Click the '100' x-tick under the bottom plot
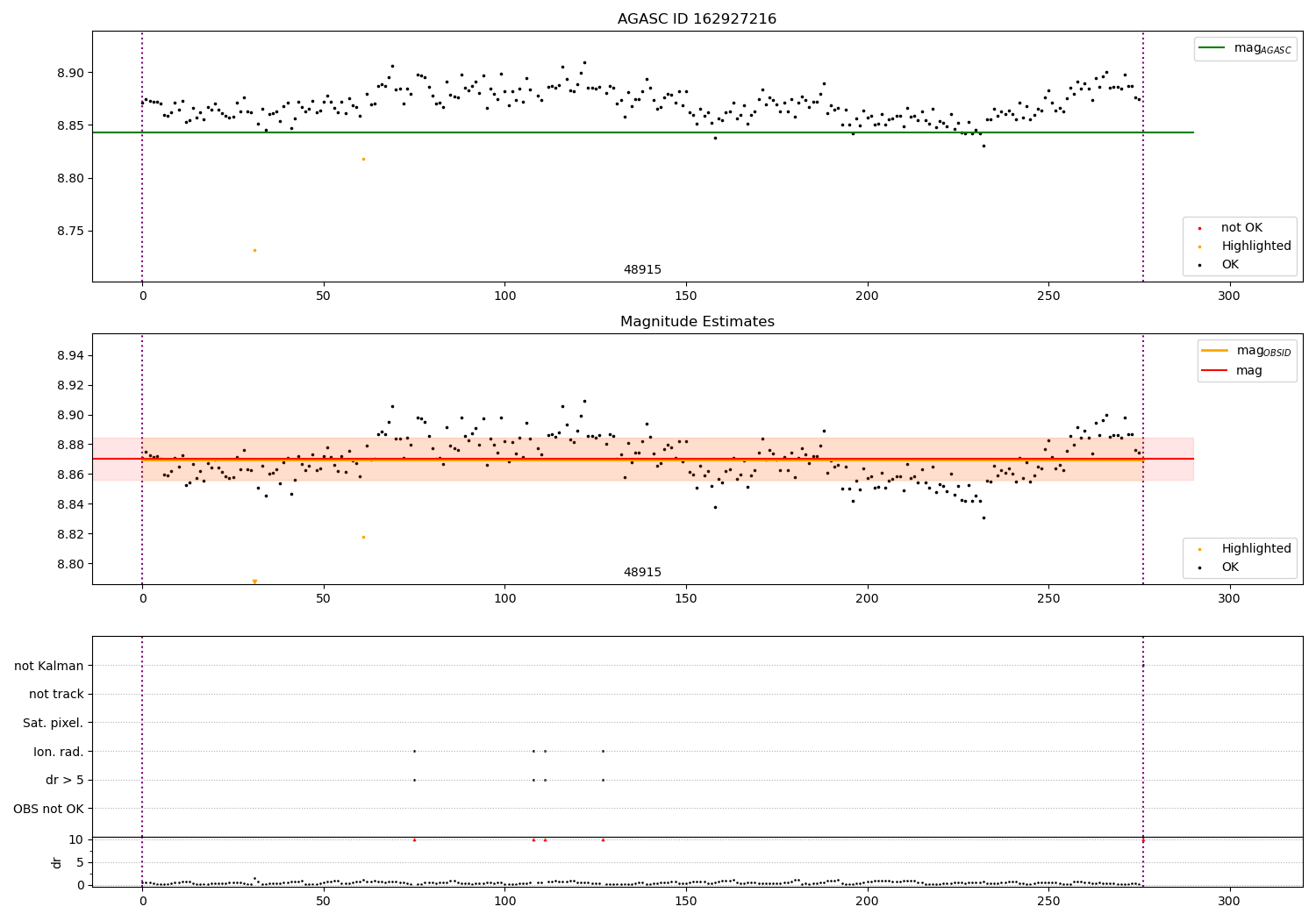Image resolution: width=1316 pixels, height=921 pixels. click(504, 901)
